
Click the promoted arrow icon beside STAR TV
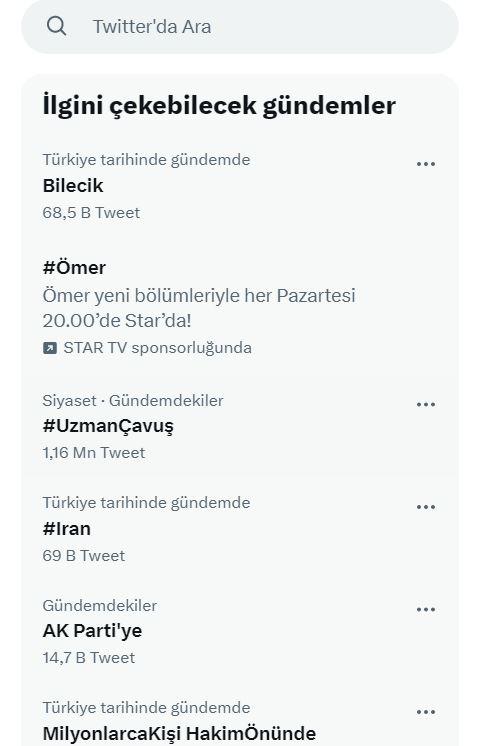(x=50, y=348)
